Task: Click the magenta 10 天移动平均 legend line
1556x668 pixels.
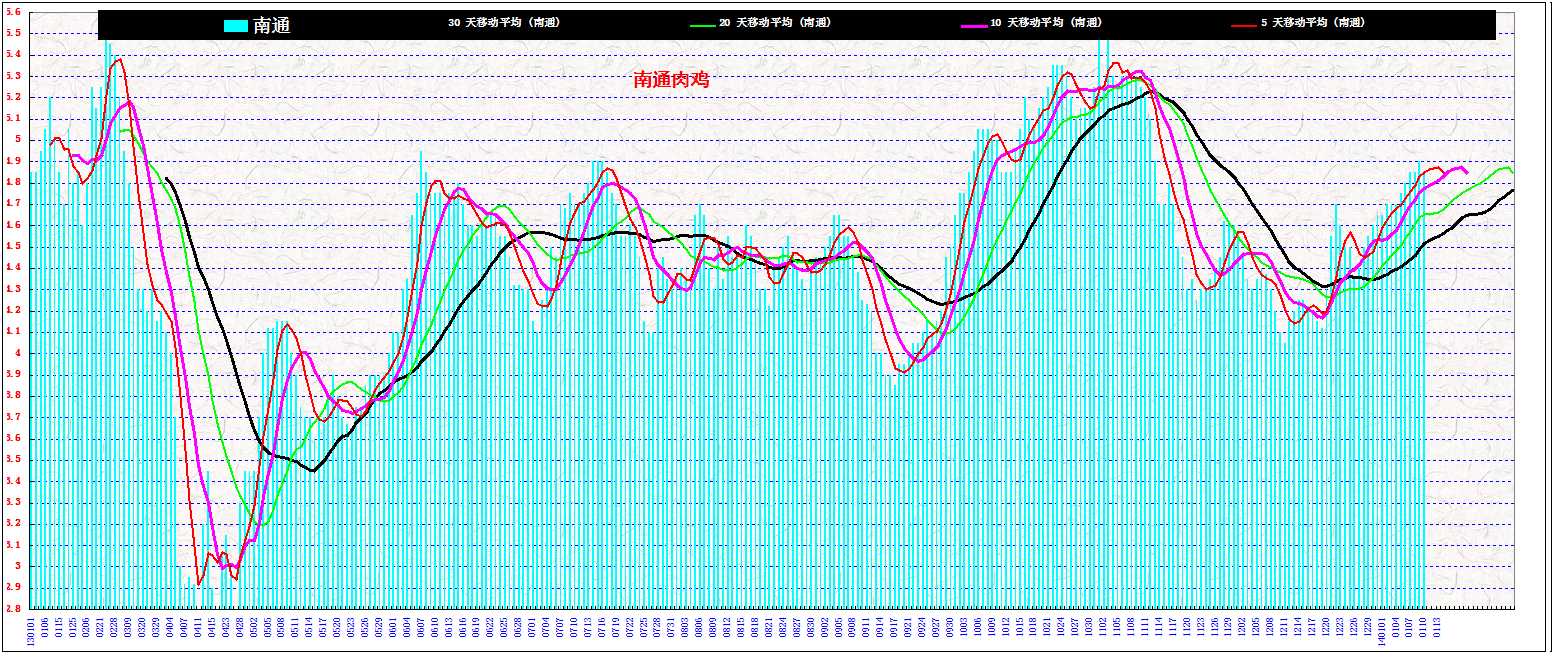Action: tap(973, 23)
